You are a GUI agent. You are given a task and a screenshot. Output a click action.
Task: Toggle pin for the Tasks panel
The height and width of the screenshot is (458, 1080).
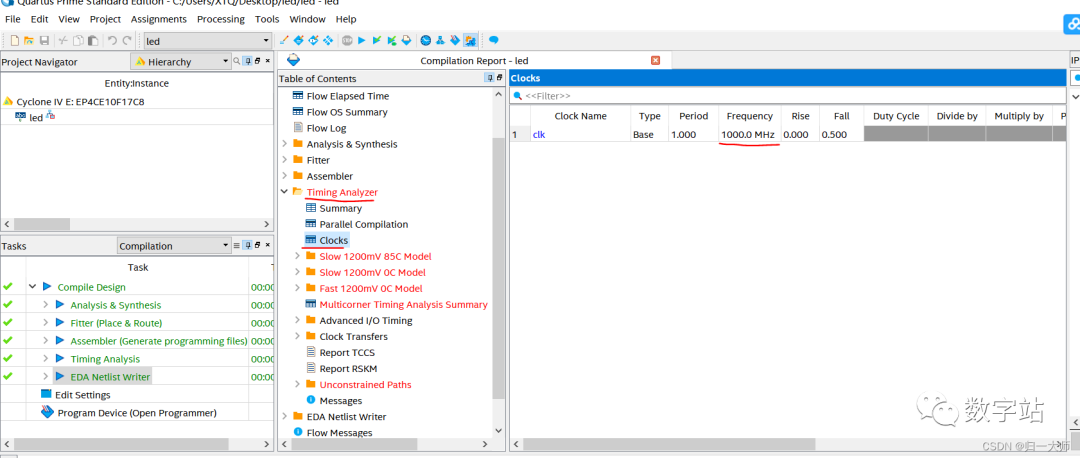tap(247, 245)
